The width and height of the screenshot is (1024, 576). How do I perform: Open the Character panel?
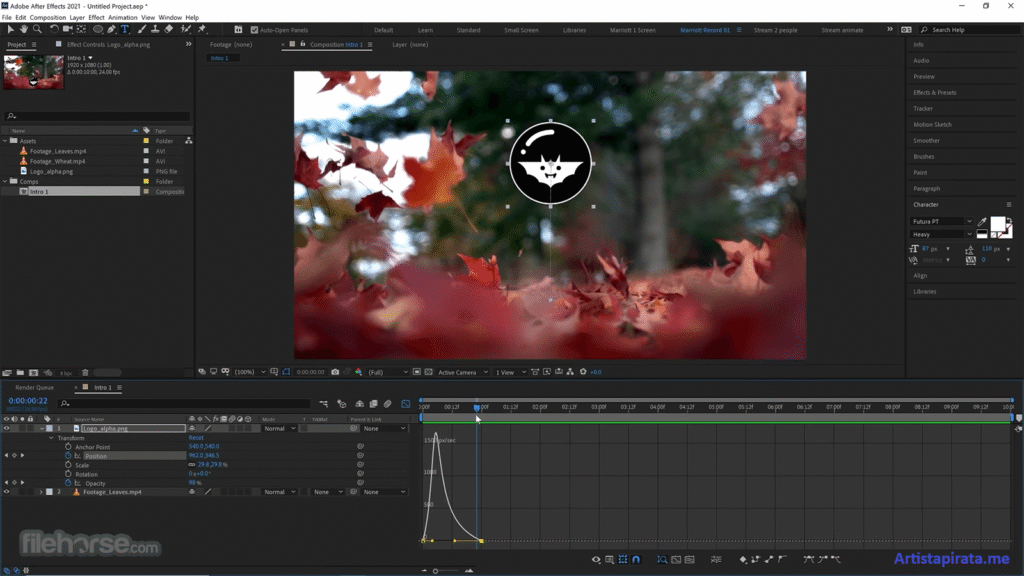click(x=928, y=204)
